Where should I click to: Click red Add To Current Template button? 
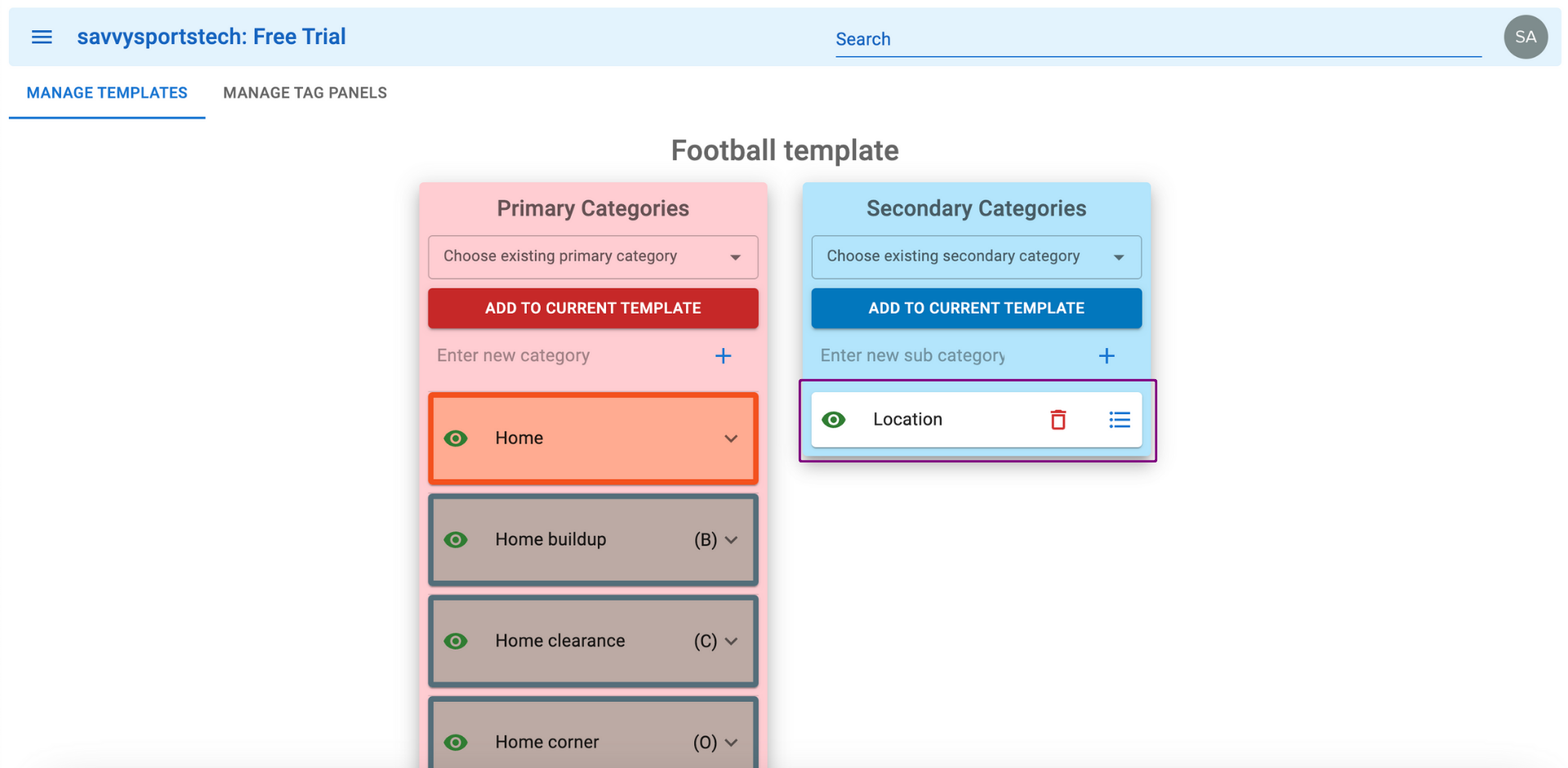click(x=593, y=308)
